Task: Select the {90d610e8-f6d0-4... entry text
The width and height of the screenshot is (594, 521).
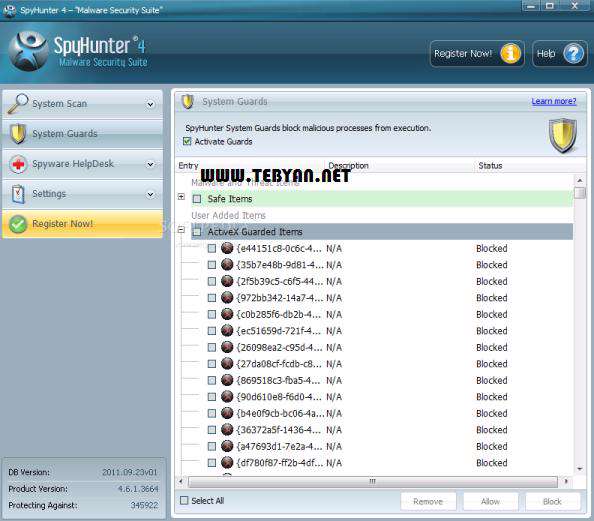Action: tap(279, 397)
